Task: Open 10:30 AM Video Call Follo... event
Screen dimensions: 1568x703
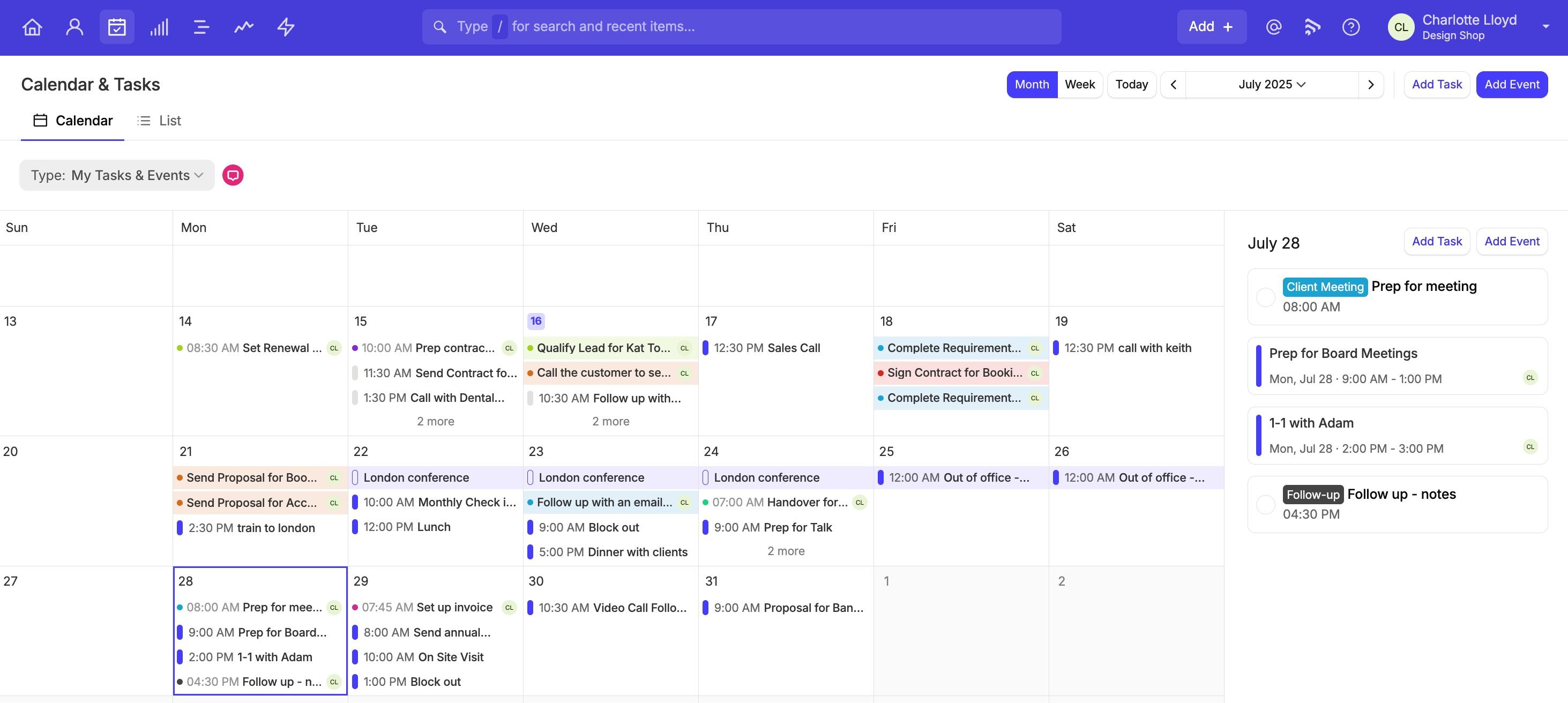Action: pos(610,608)
